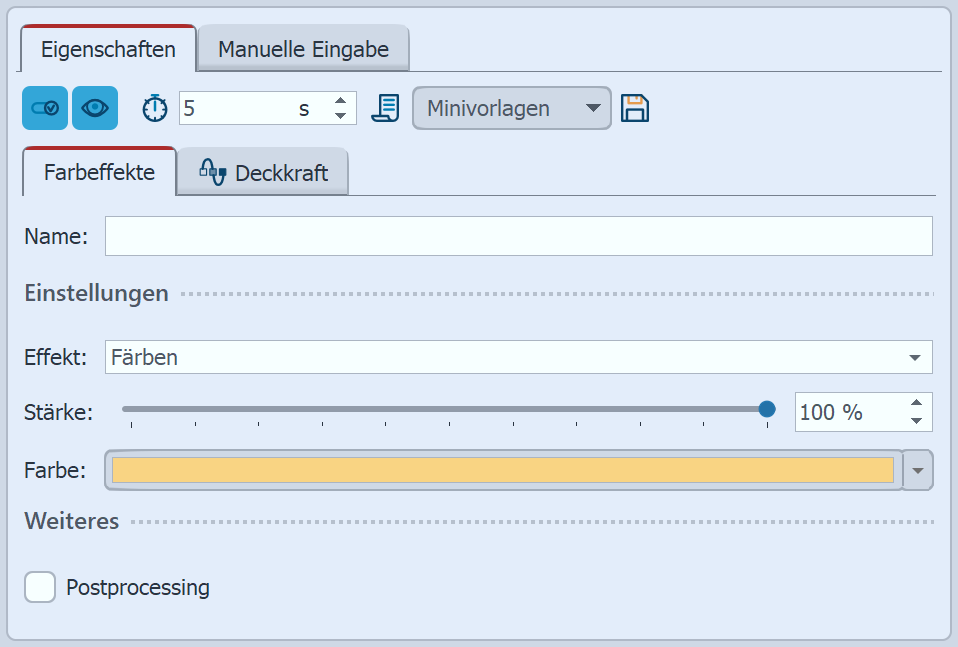This screenshot has width=958, height=647.
Task: Select the Eigenschaften tab
Action: tap(108, 49)
